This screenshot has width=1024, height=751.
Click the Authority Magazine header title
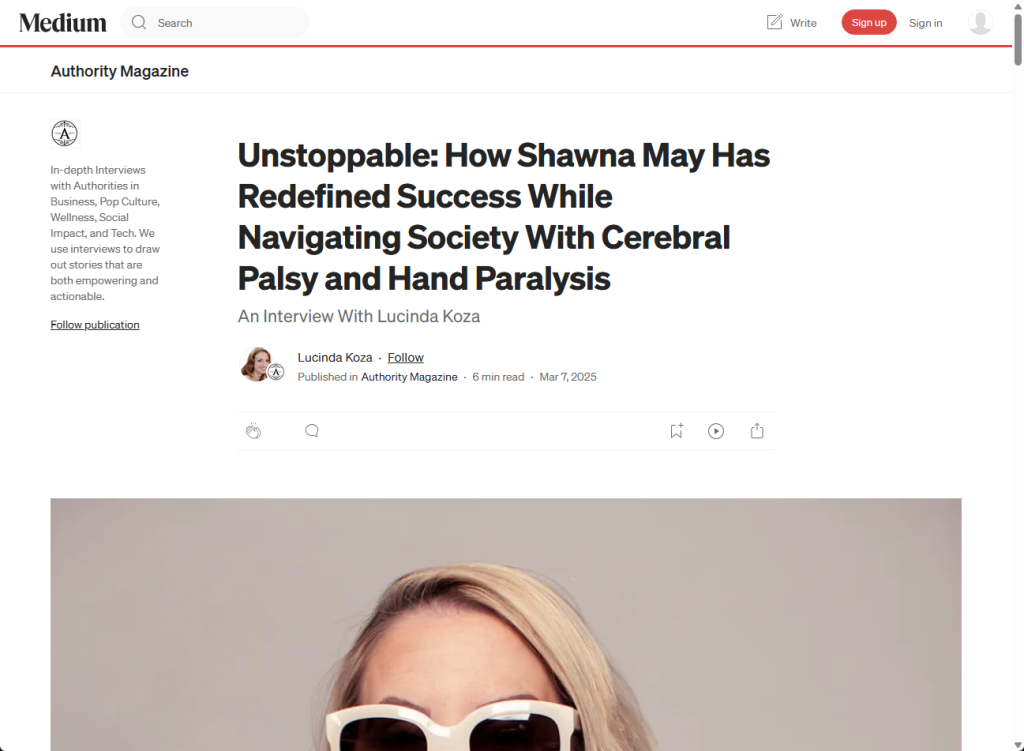[x=120, y=71]
